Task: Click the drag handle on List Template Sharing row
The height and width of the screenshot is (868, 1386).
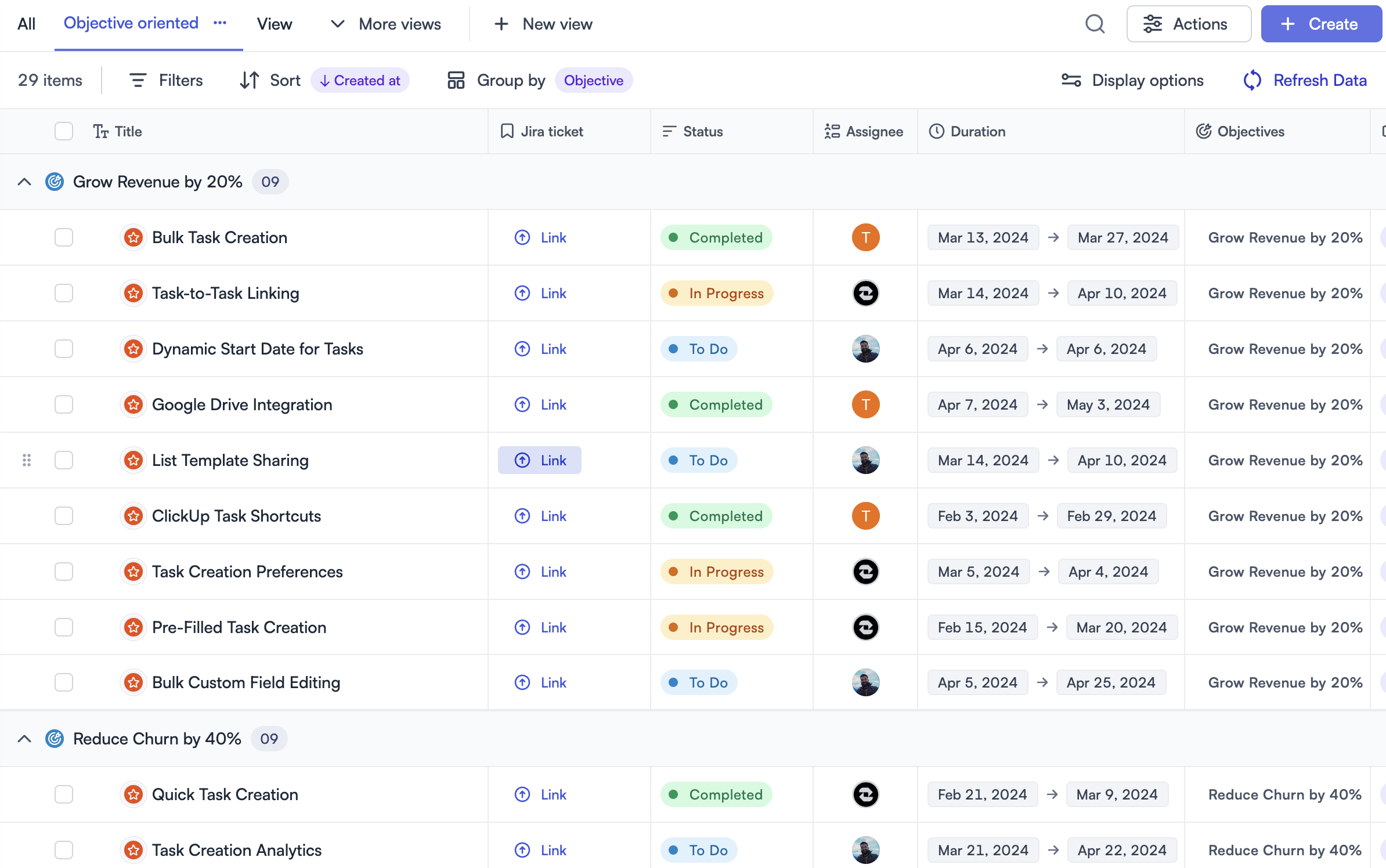Action: click(x=27, y=460)
